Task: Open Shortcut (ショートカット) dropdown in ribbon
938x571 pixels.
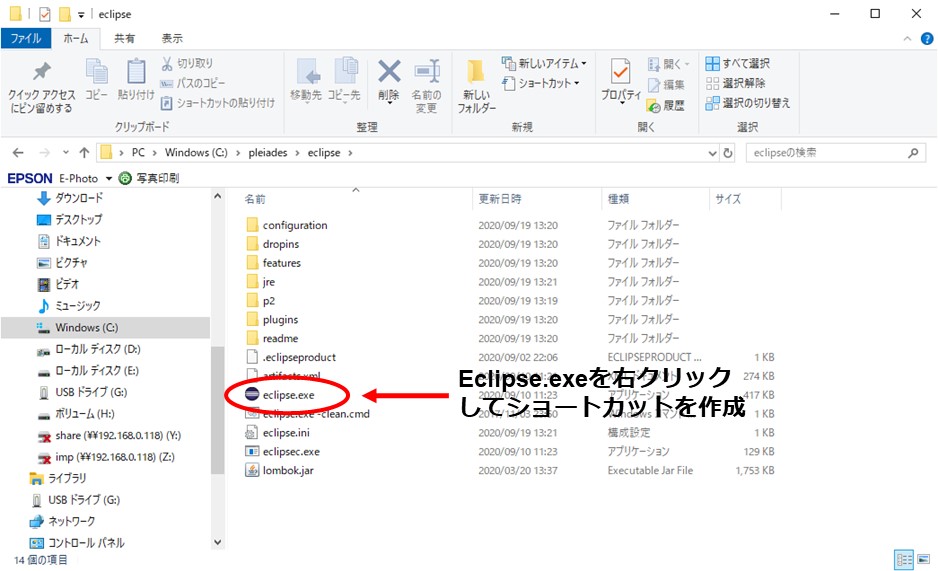Action: [x=541, y=83]
